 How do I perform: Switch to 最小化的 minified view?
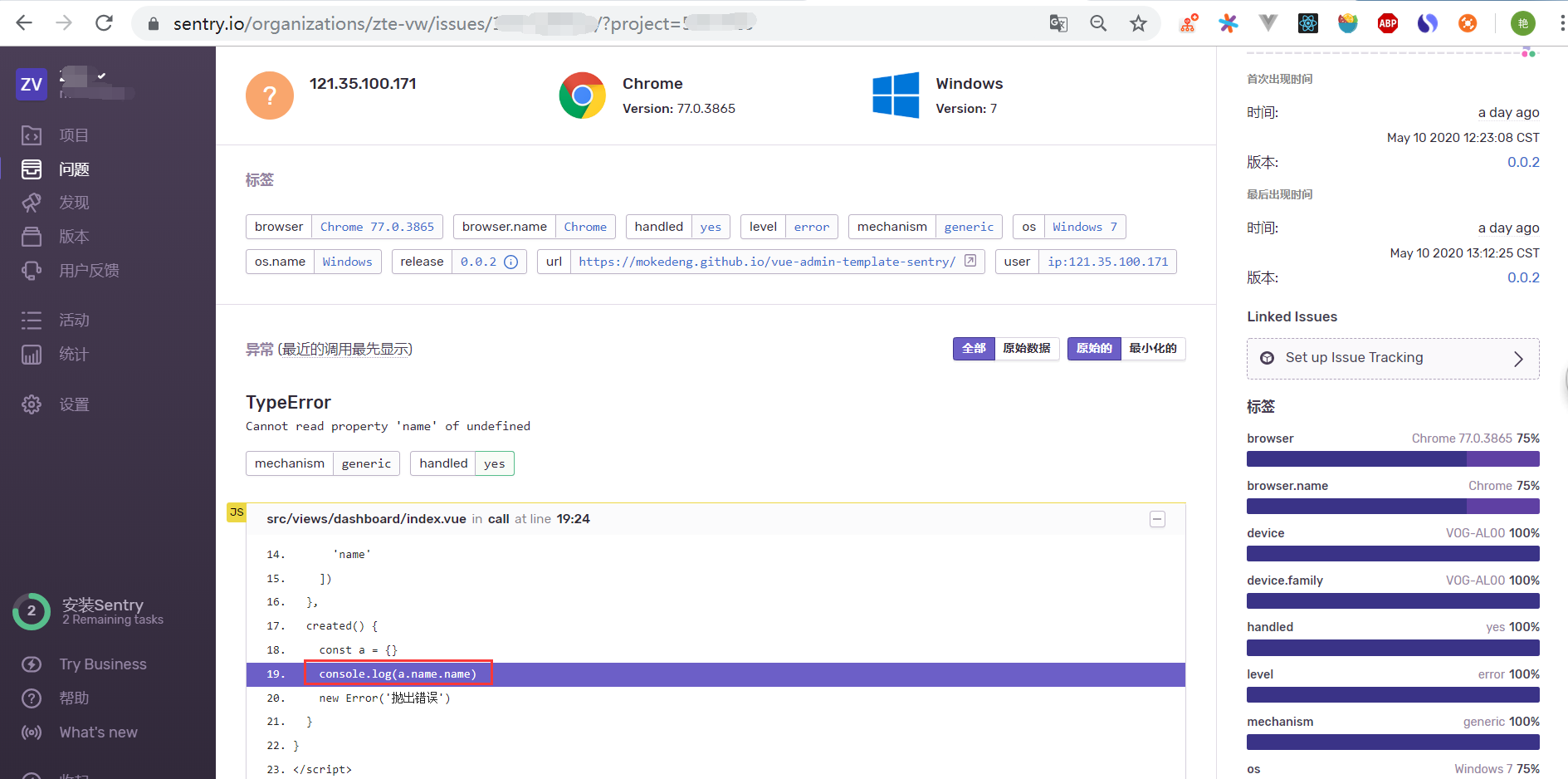1153,349
